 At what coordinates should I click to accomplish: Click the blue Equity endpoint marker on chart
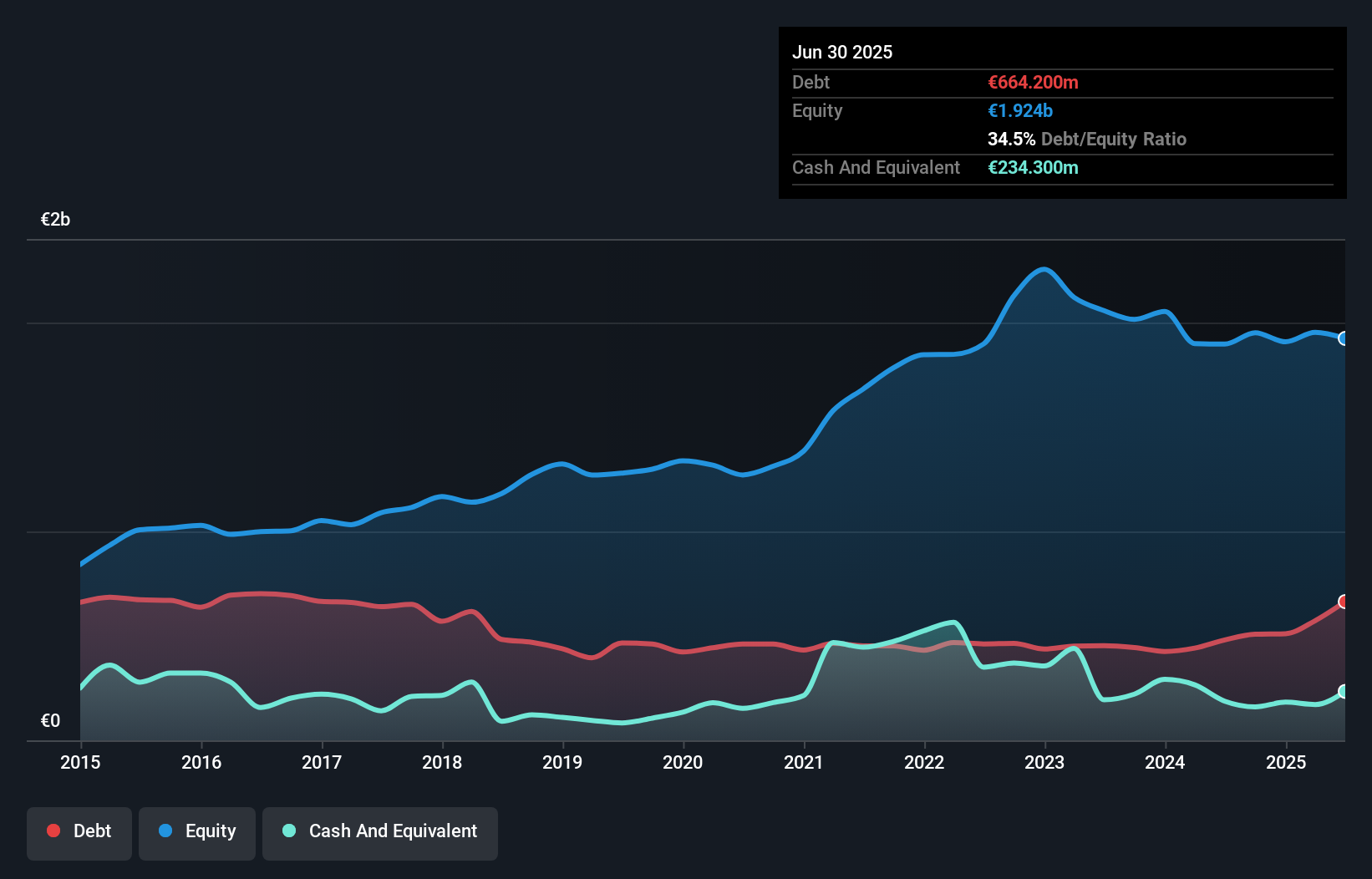coord(1344,338)
